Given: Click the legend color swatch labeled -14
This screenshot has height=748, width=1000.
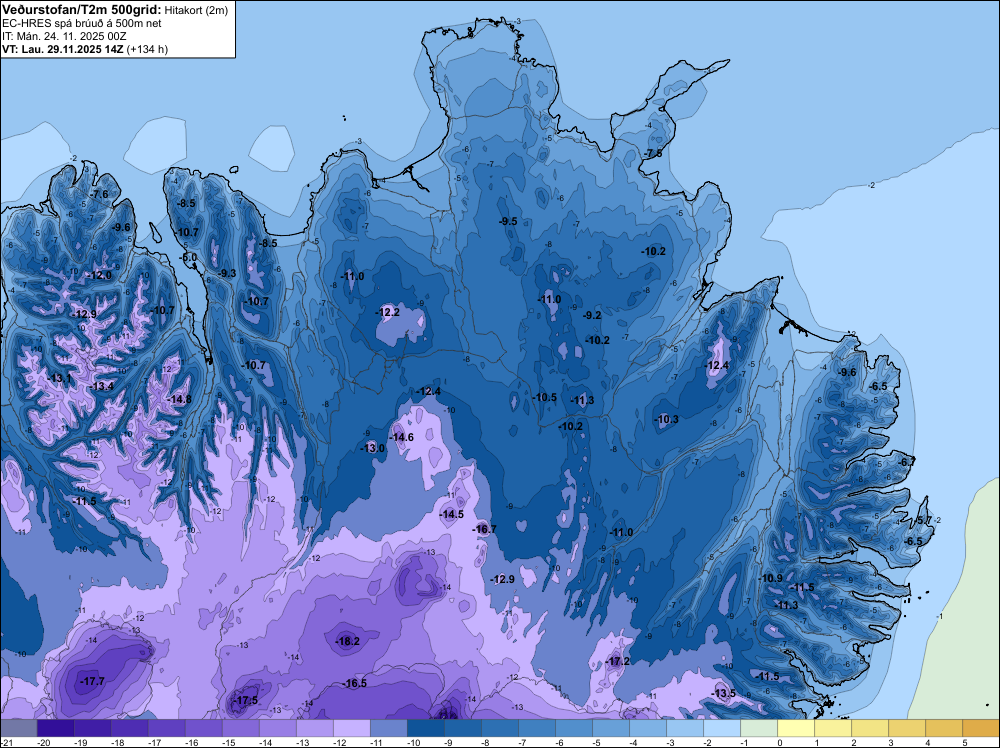Looking at the screenshot, I should (278, 728).
